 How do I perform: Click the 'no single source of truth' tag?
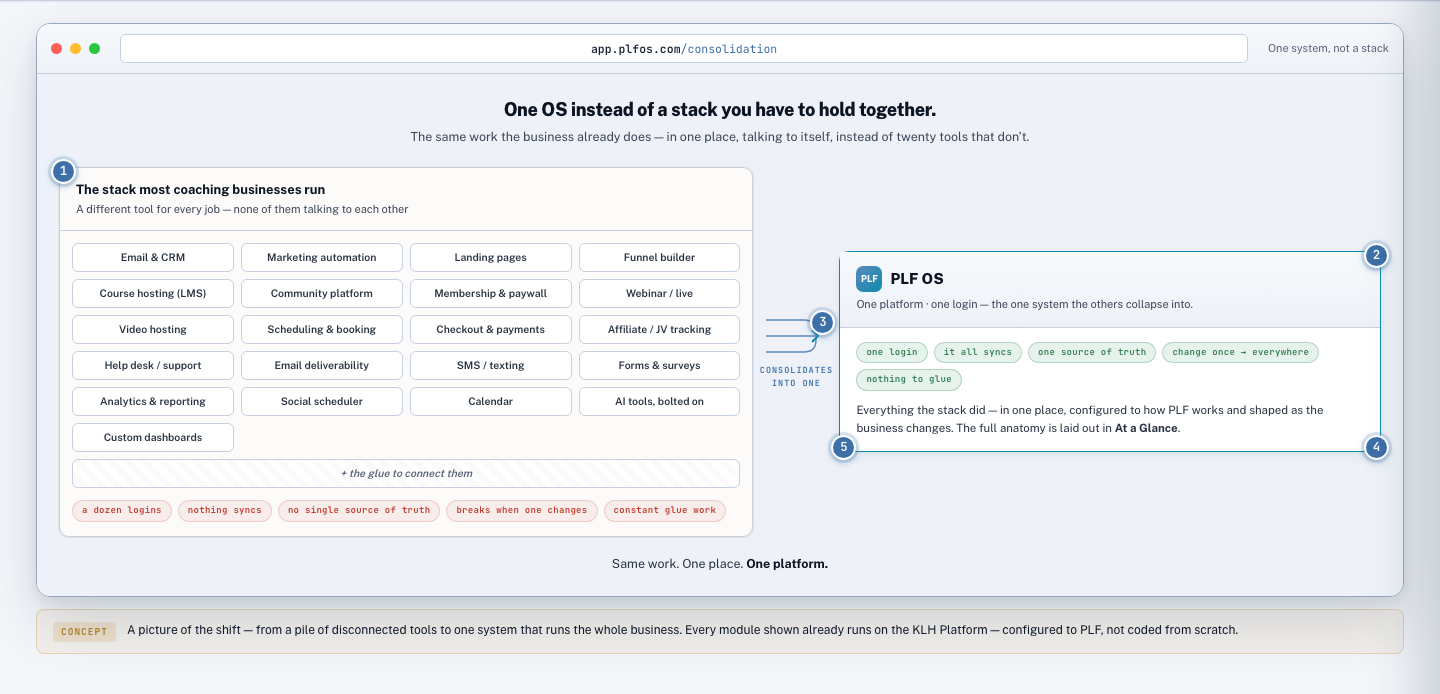[359, 510]
